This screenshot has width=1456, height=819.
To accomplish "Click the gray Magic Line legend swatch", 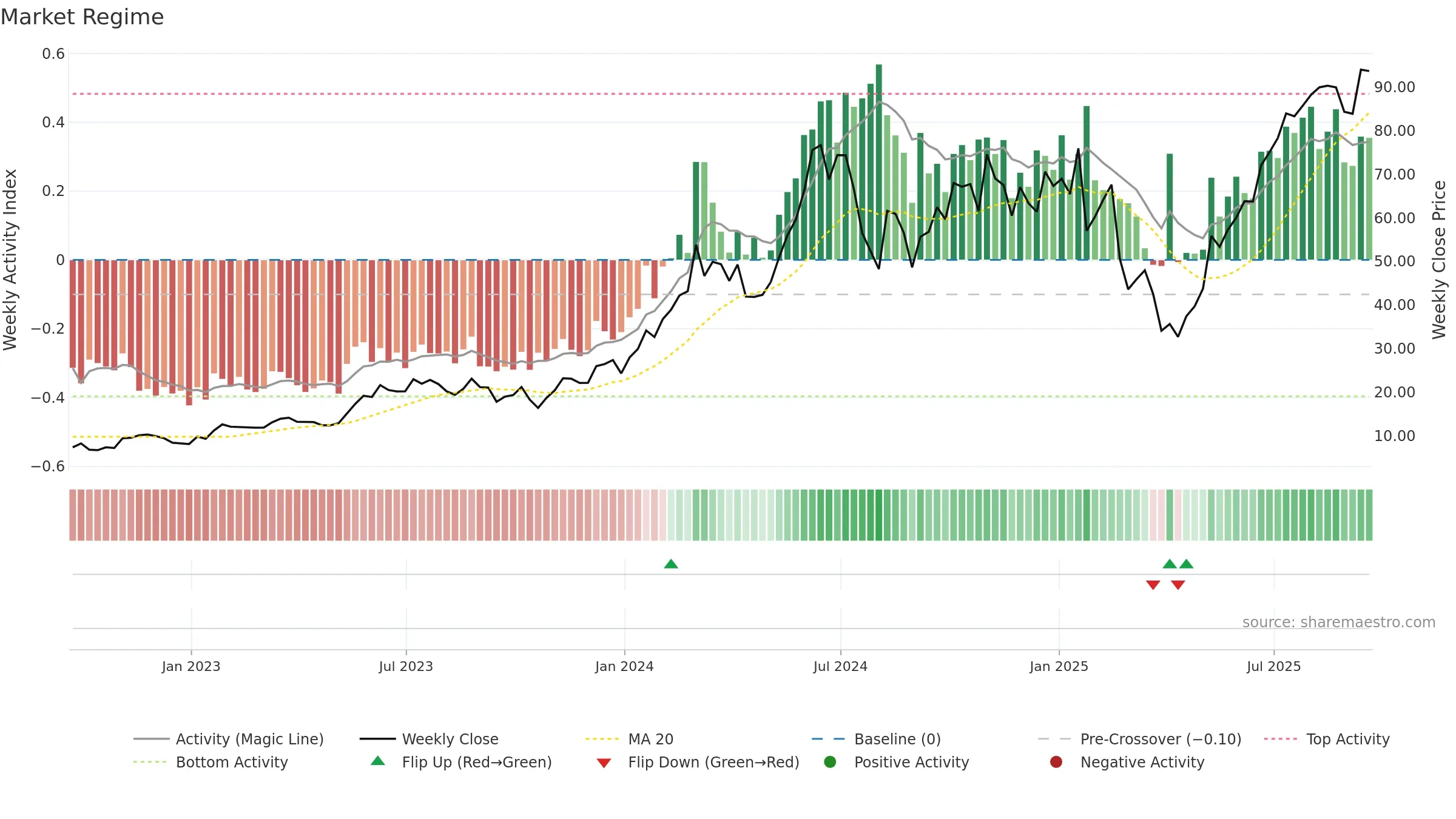I will pos(152,739).
